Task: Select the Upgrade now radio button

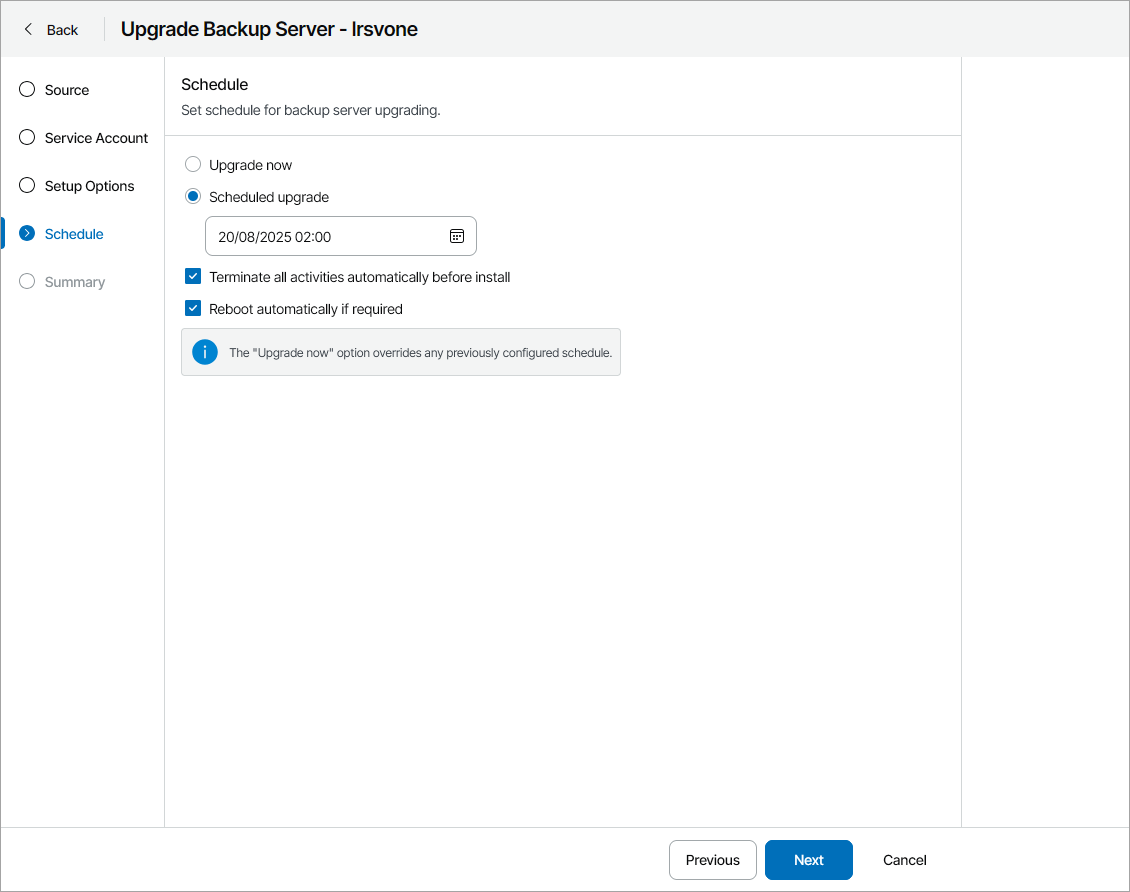Action: click(192, 164)
